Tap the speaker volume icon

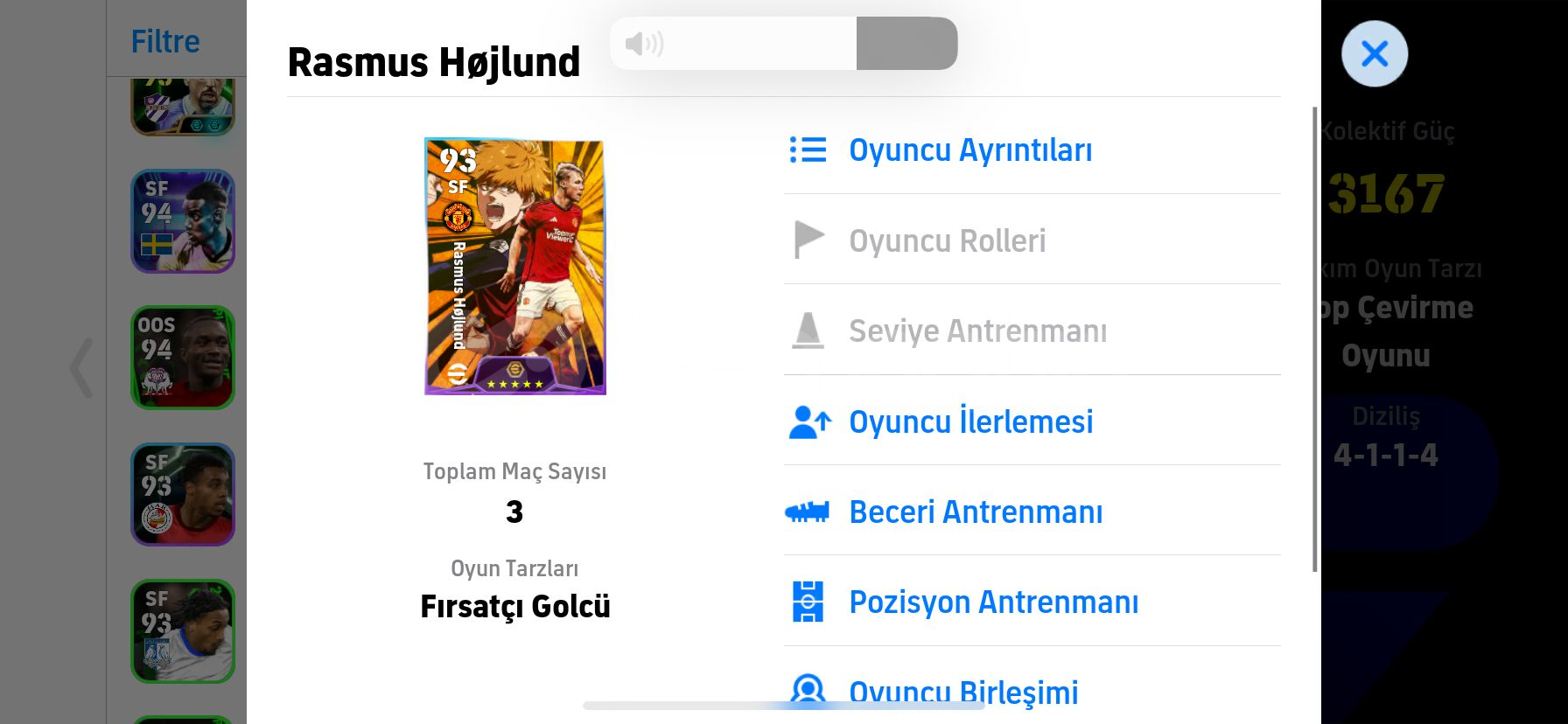coord(644,43)
